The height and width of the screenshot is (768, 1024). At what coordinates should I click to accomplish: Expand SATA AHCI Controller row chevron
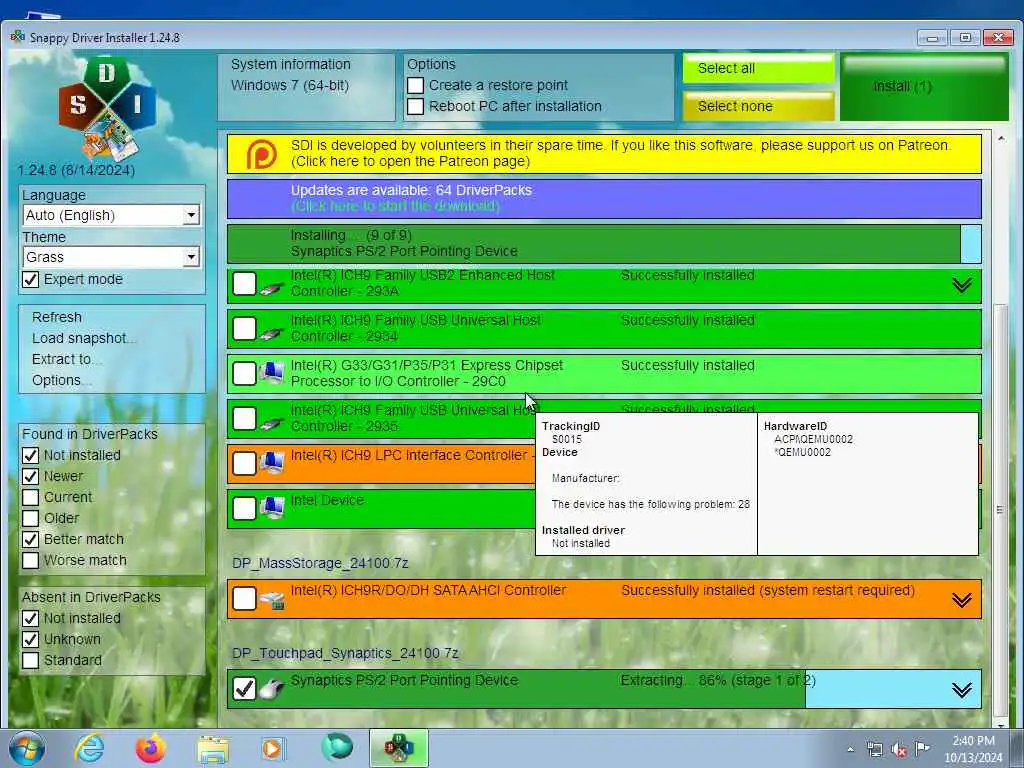coord(962,600)
